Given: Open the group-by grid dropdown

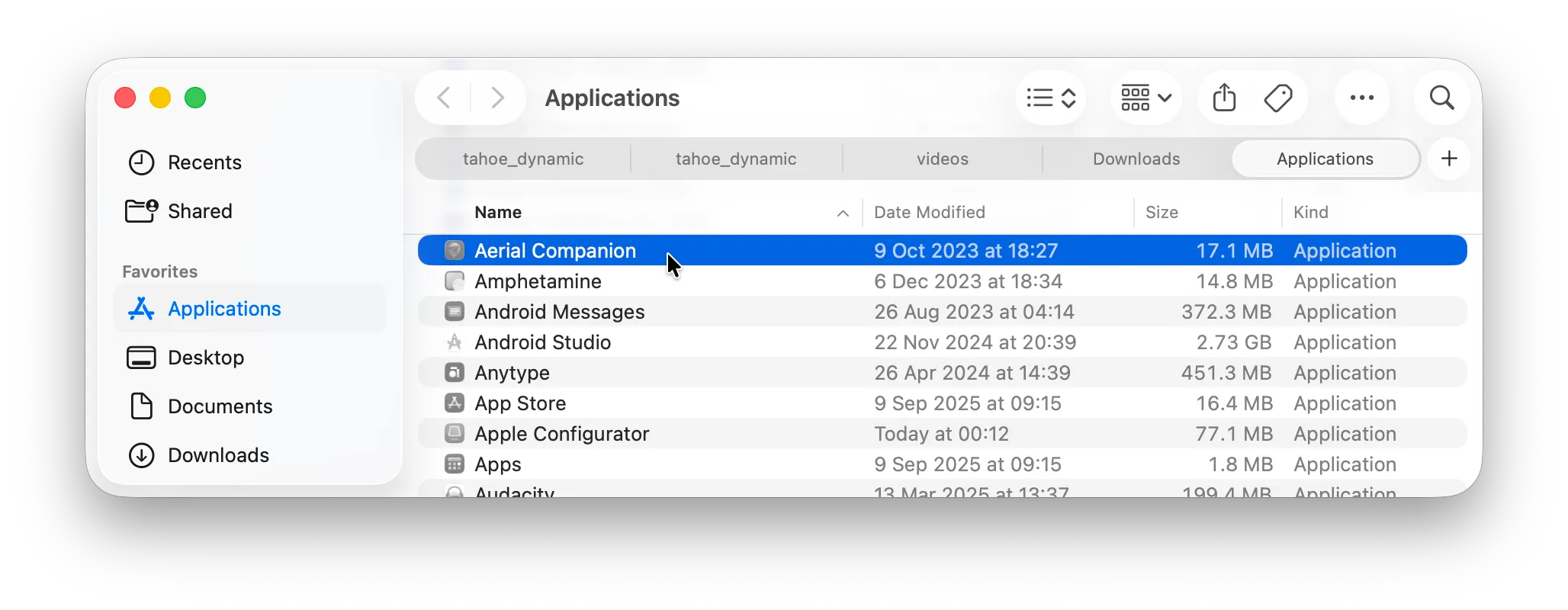Looking at the screenshot, I should [x=1146, y=98].
